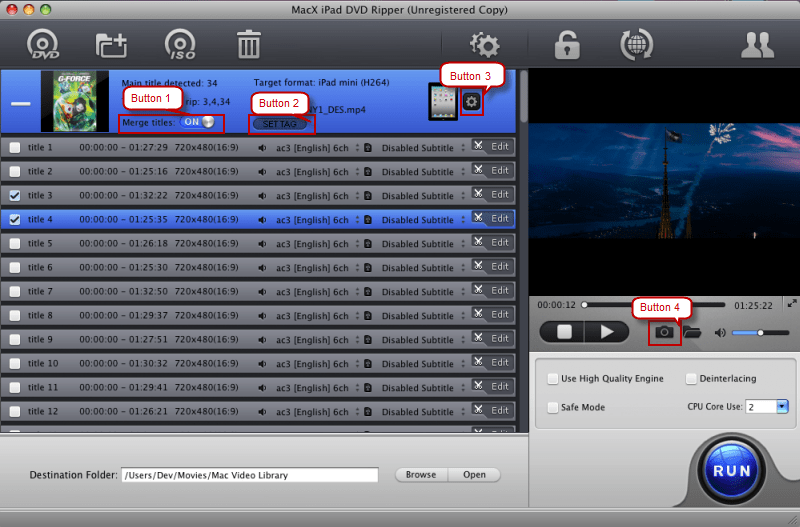
Task: Click duration 00:00:00 – 01:30:32 of title 10
Action: pyautogui.click(x=123, y=363)
